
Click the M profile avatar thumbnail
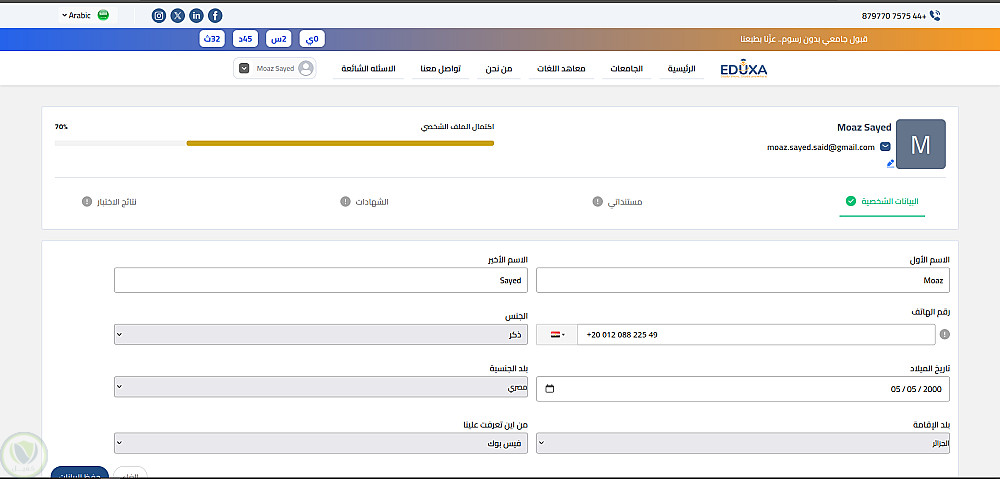point(920,144)
